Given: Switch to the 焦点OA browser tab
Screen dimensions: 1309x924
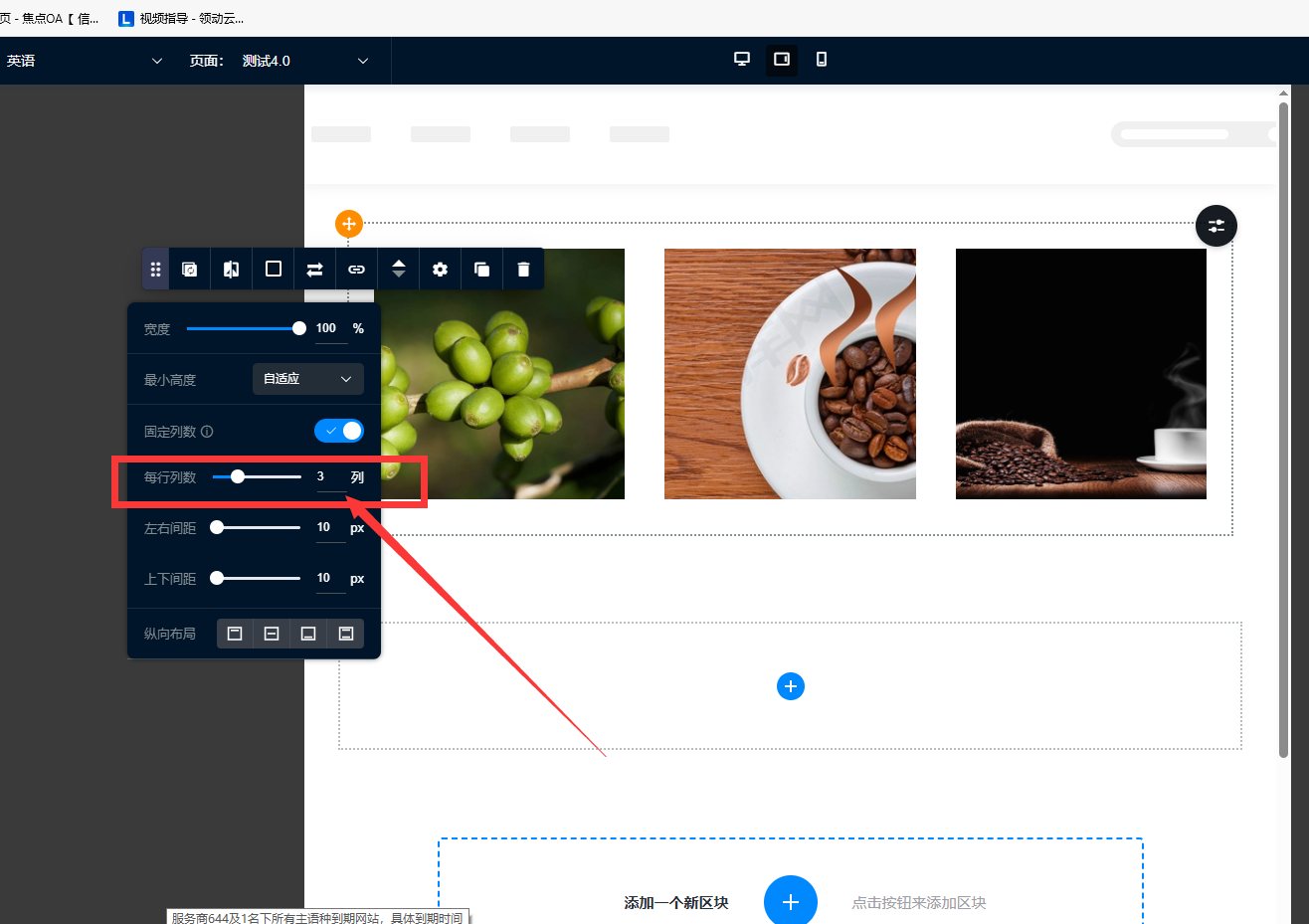Looking at the screenshot, I should (x=50, y=18).
